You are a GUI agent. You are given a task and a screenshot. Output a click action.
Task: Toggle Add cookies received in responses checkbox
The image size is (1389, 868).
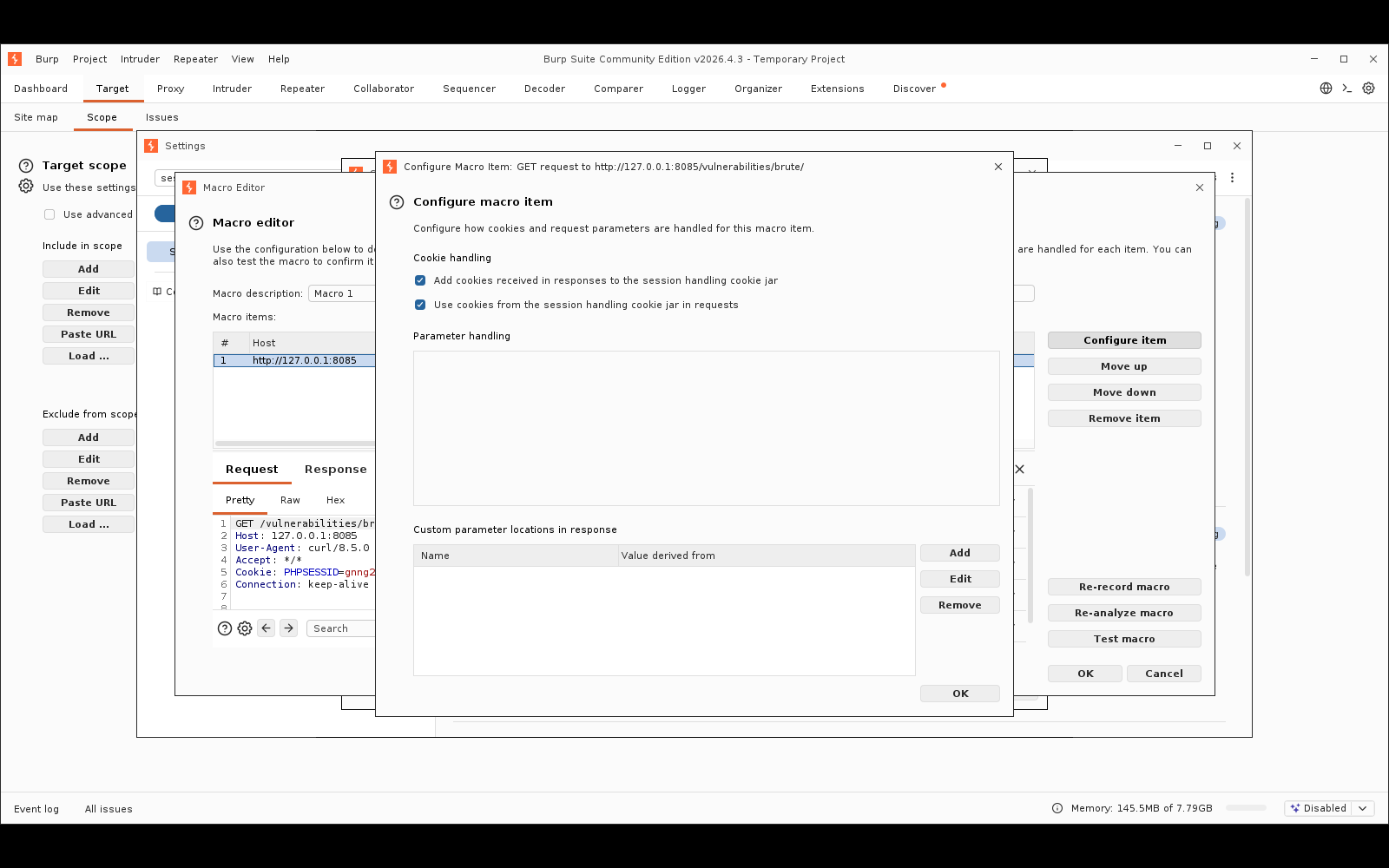click(x=420, y=280)
